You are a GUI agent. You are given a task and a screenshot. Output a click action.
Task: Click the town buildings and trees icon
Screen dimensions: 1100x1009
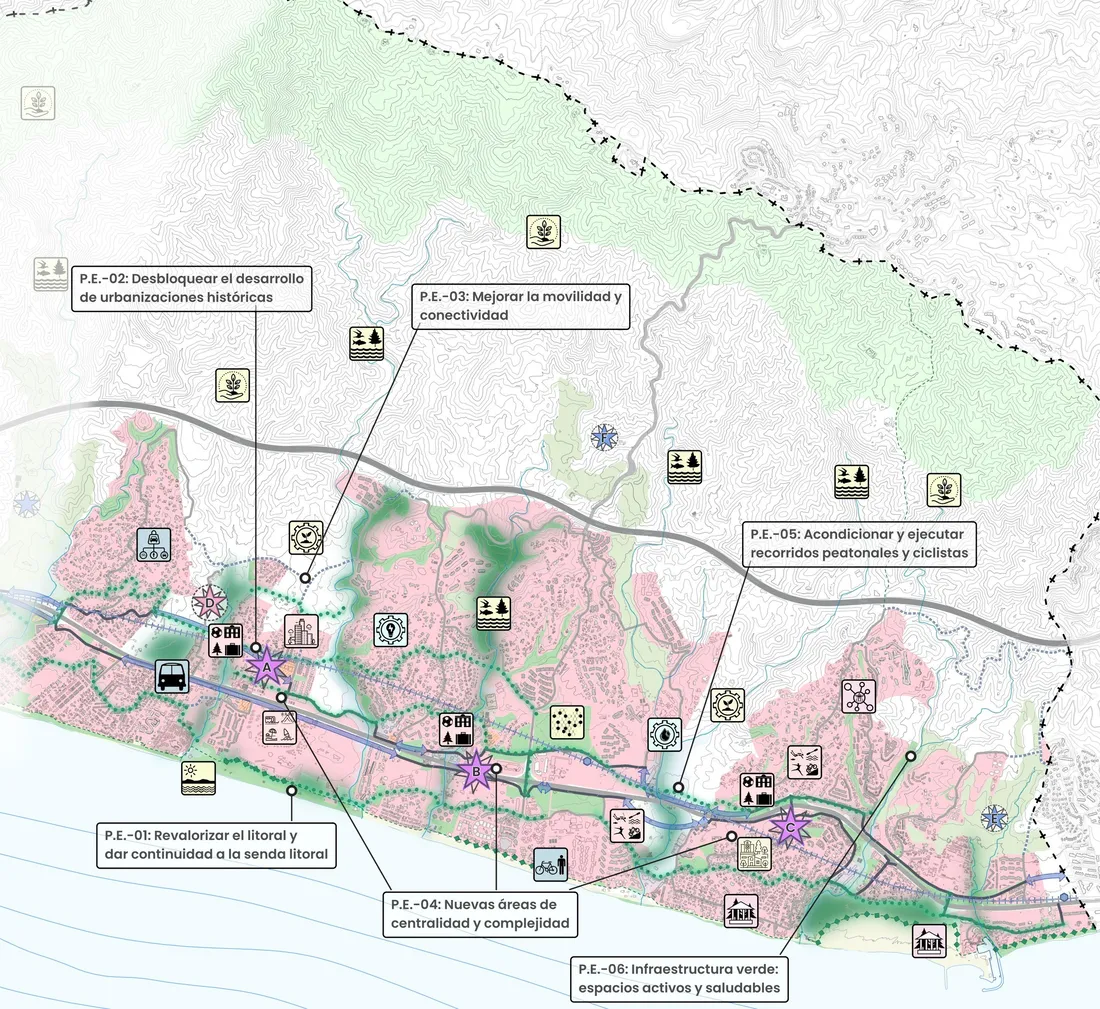tap(754, 854)
